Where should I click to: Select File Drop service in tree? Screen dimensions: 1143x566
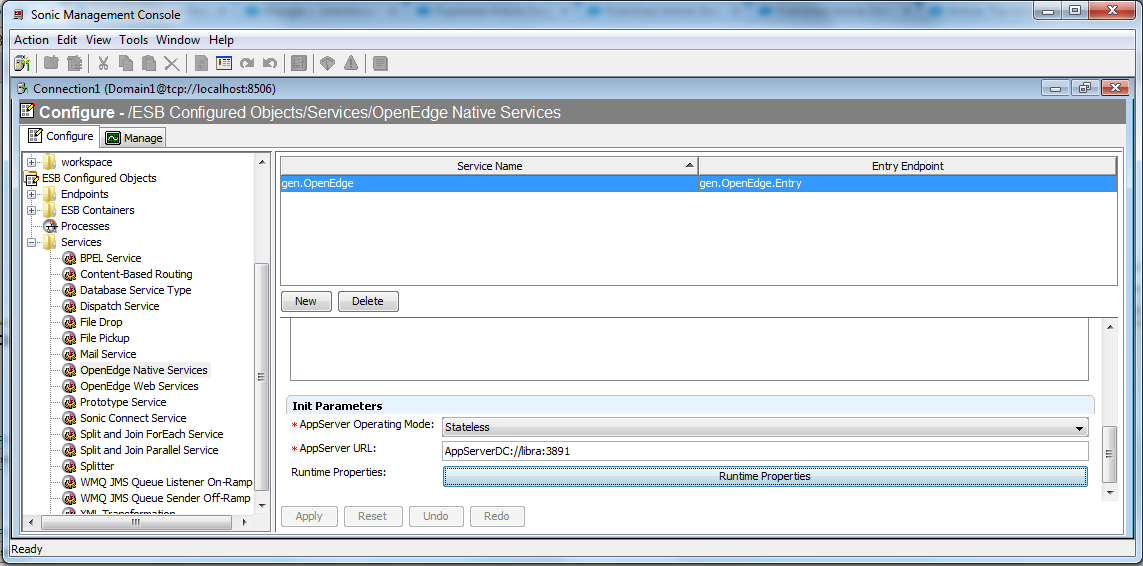pos(101,322)
